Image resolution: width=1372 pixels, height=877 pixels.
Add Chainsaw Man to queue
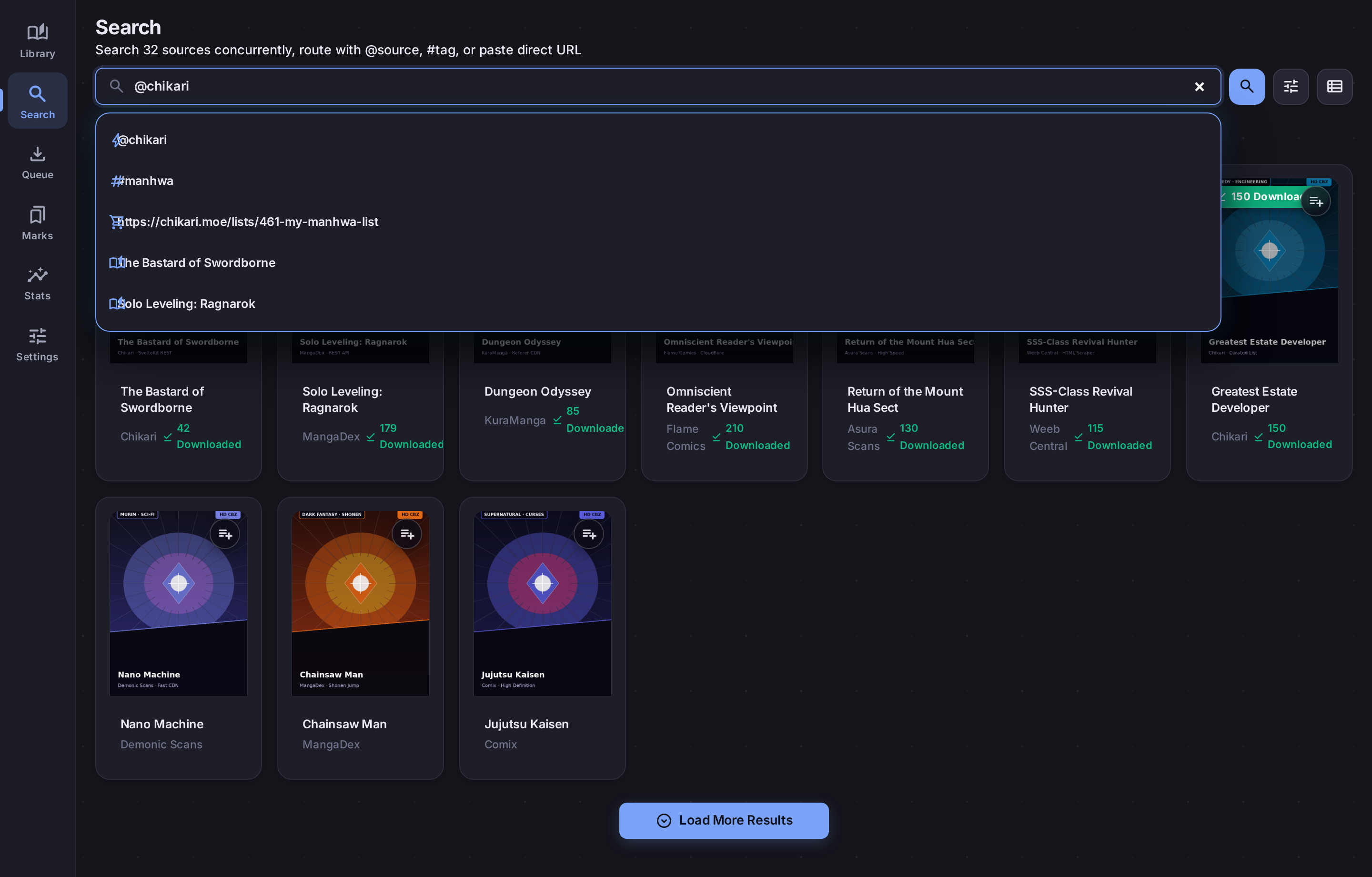pos(407,534)
